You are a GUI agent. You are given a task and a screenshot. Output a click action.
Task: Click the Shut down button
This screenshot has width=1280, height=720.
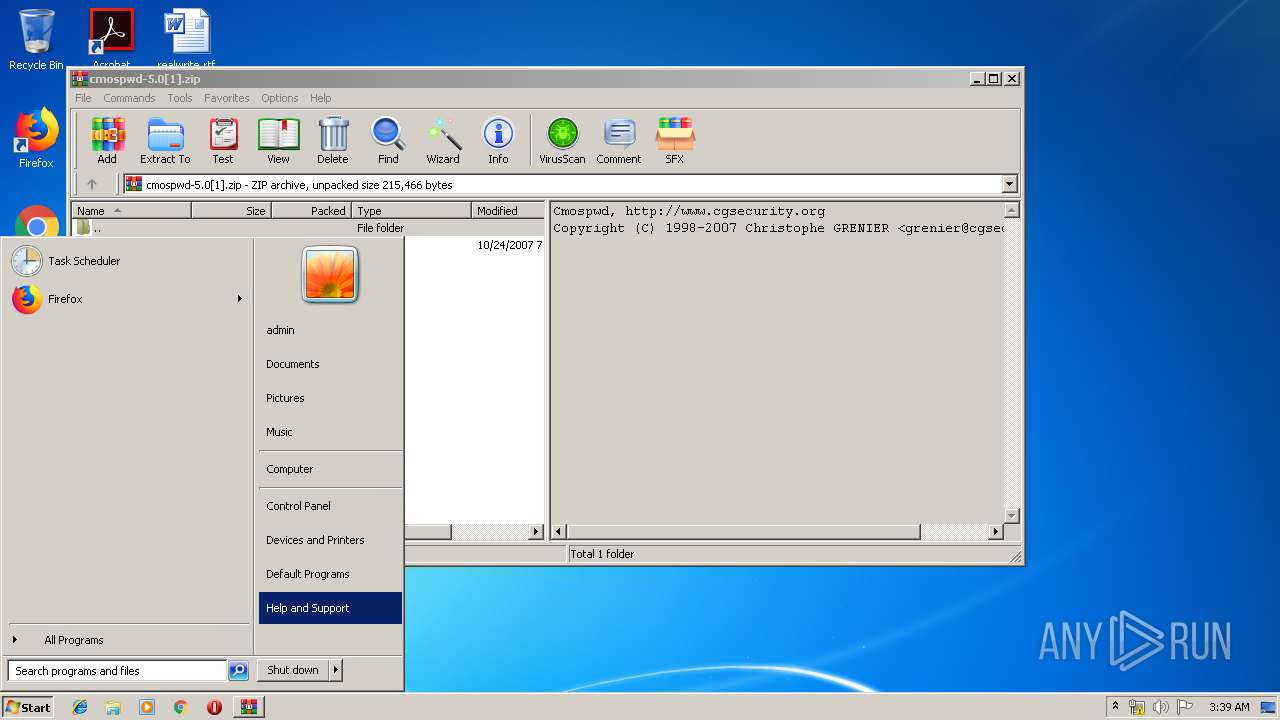(293, 670)
